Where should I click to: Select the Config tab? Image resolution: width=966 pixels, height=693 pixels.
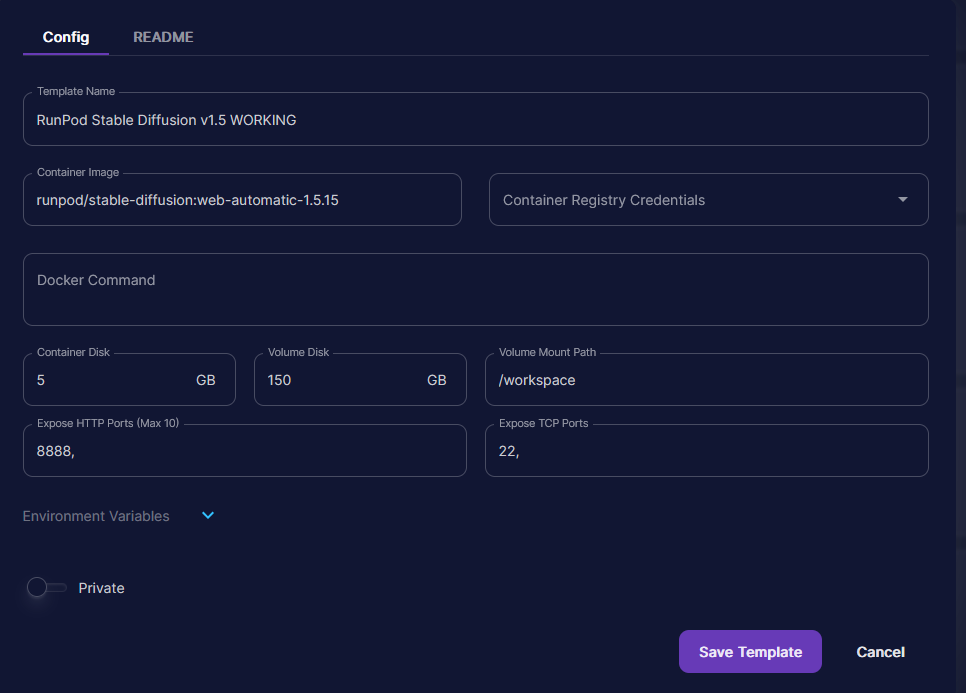click(66, 37)
